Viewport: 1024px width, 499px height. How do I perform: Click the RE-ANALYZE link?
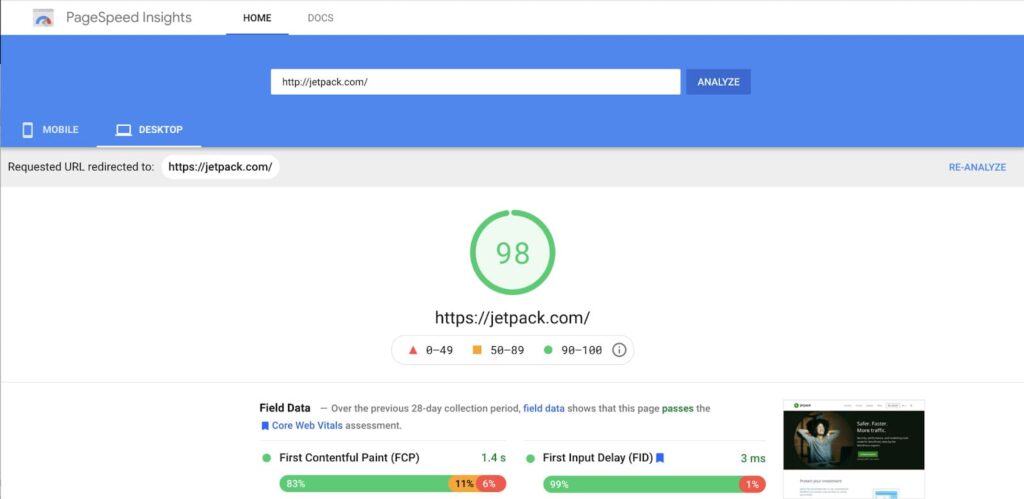point(977,167)
